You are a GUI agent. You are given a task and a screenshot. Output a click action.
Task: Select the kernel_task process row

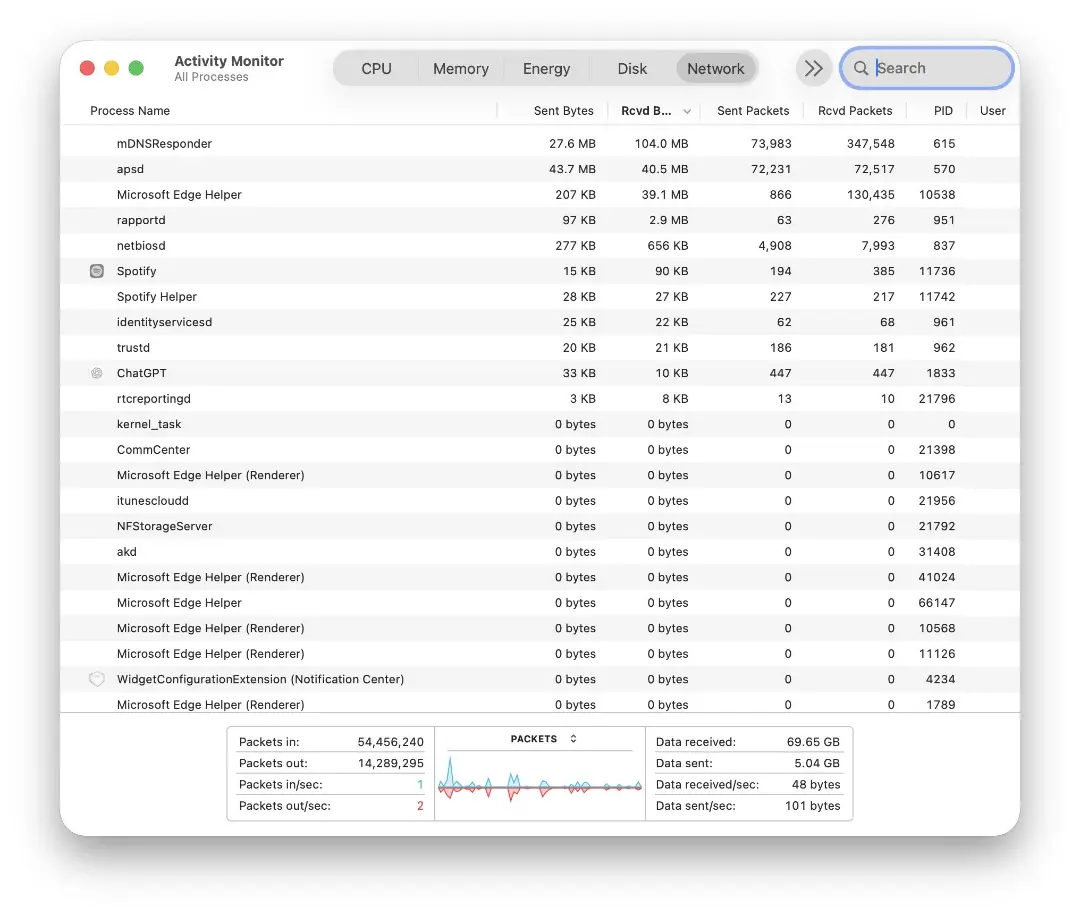(540, 424)
